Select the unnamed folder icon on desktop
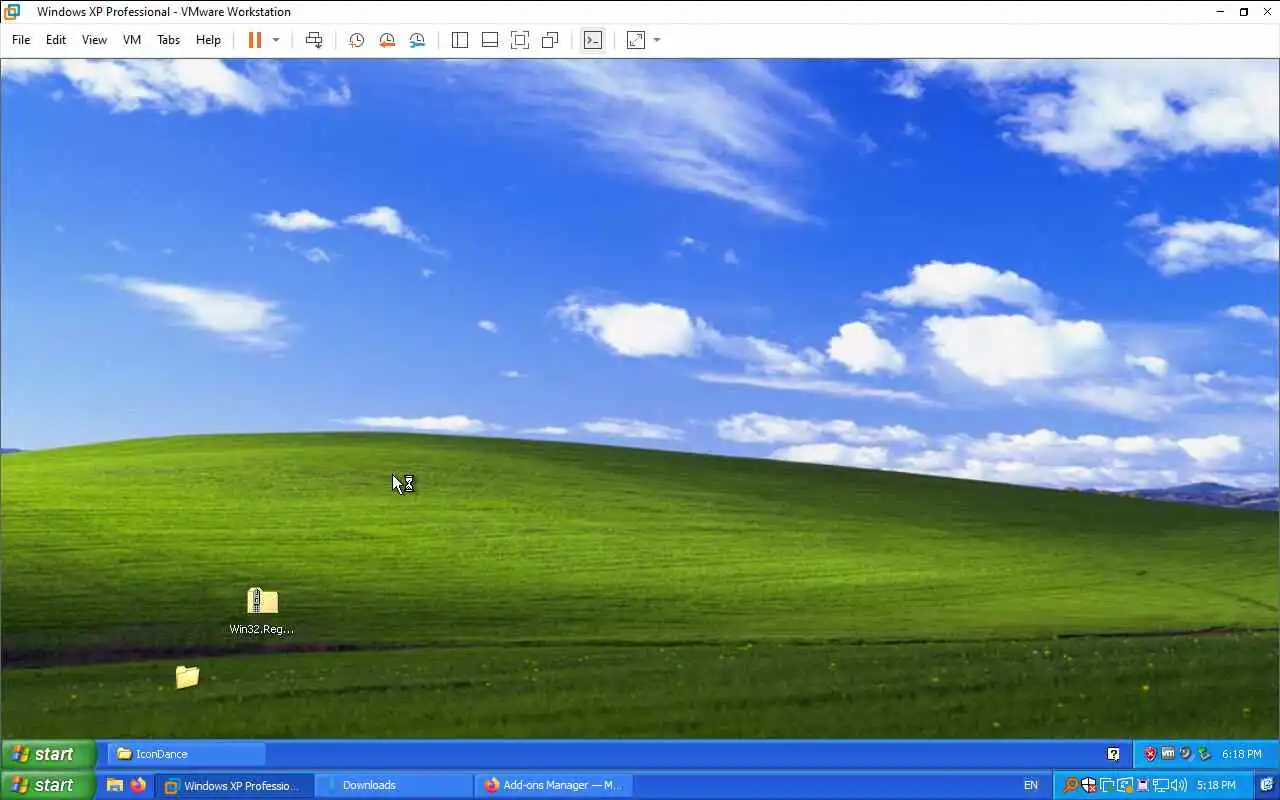This screenshot has height=800, width=1280. pyautogui.click(x=187, y=677)
